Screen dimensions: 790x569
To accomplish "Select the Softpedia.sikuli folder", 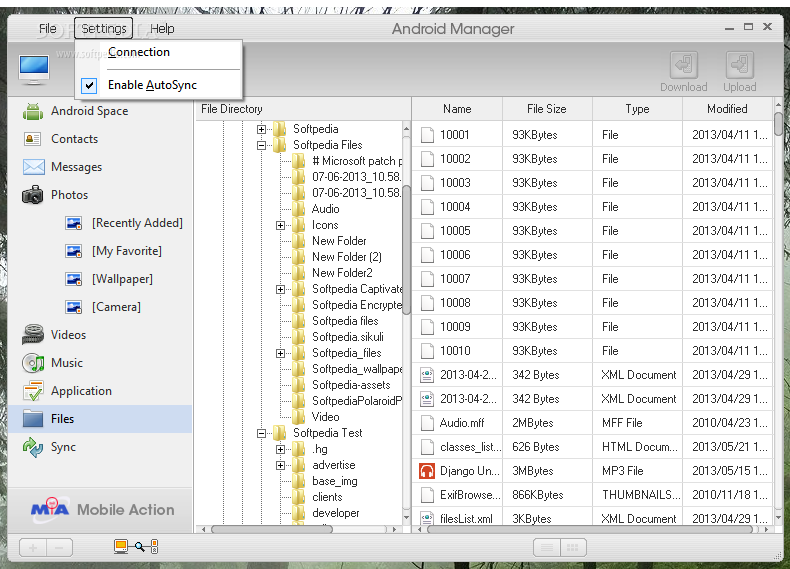I will 348,337.
